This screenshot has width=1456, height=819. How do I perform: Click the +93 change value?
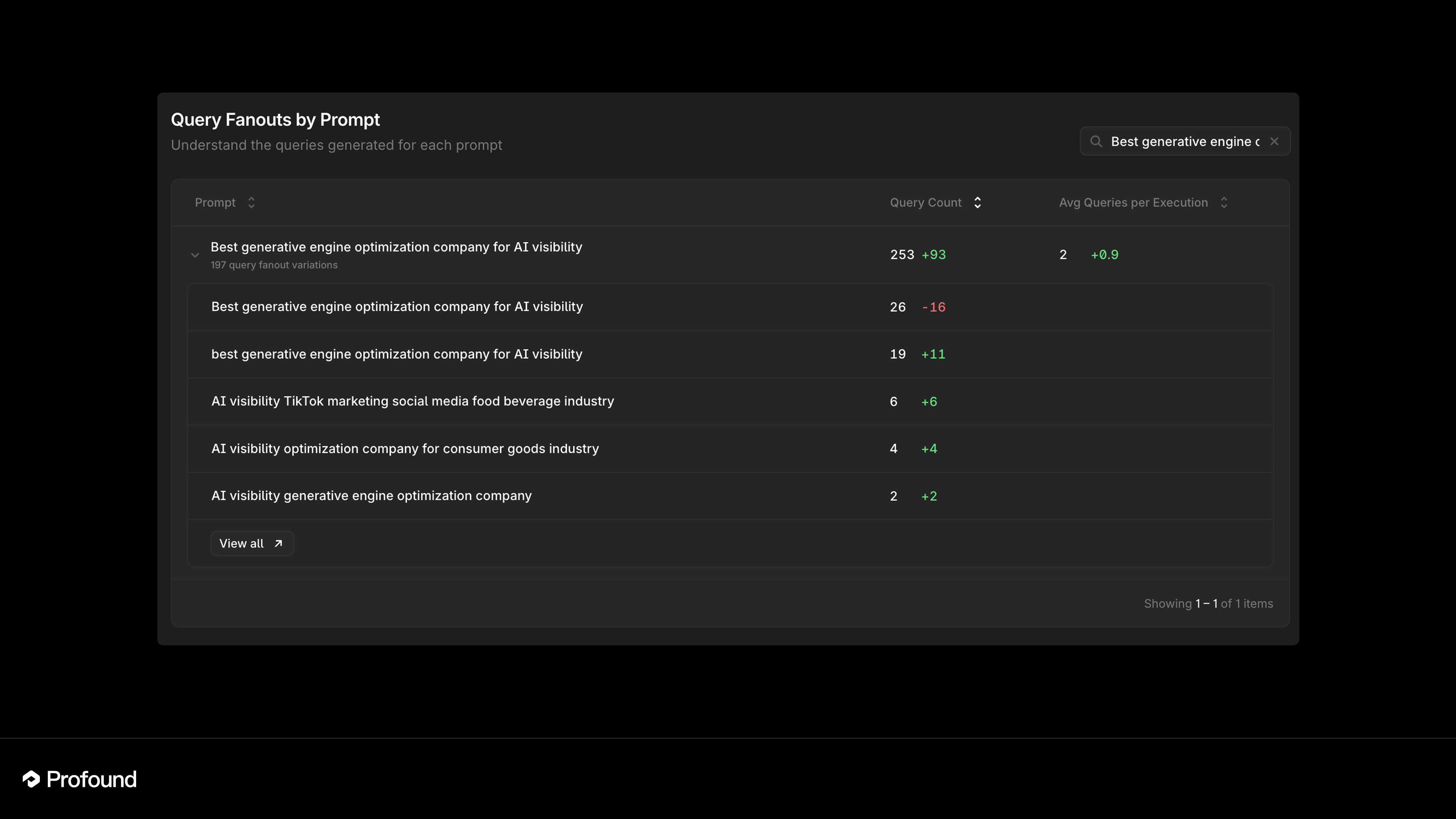[934, 255]
